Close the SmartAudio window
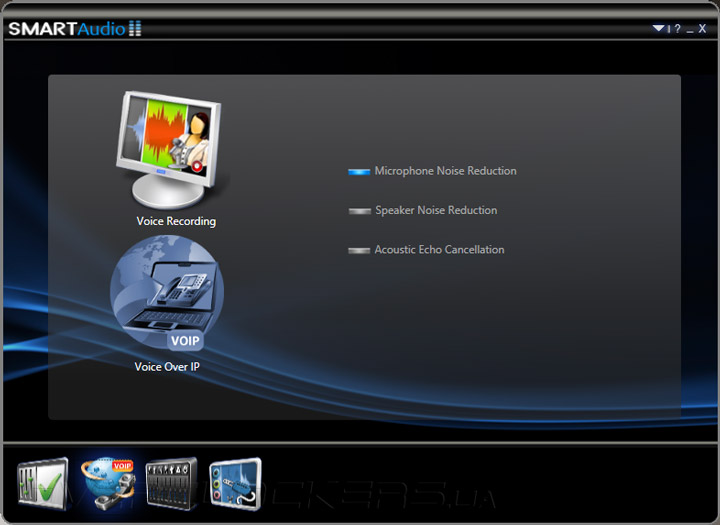 tap(702, 29)
